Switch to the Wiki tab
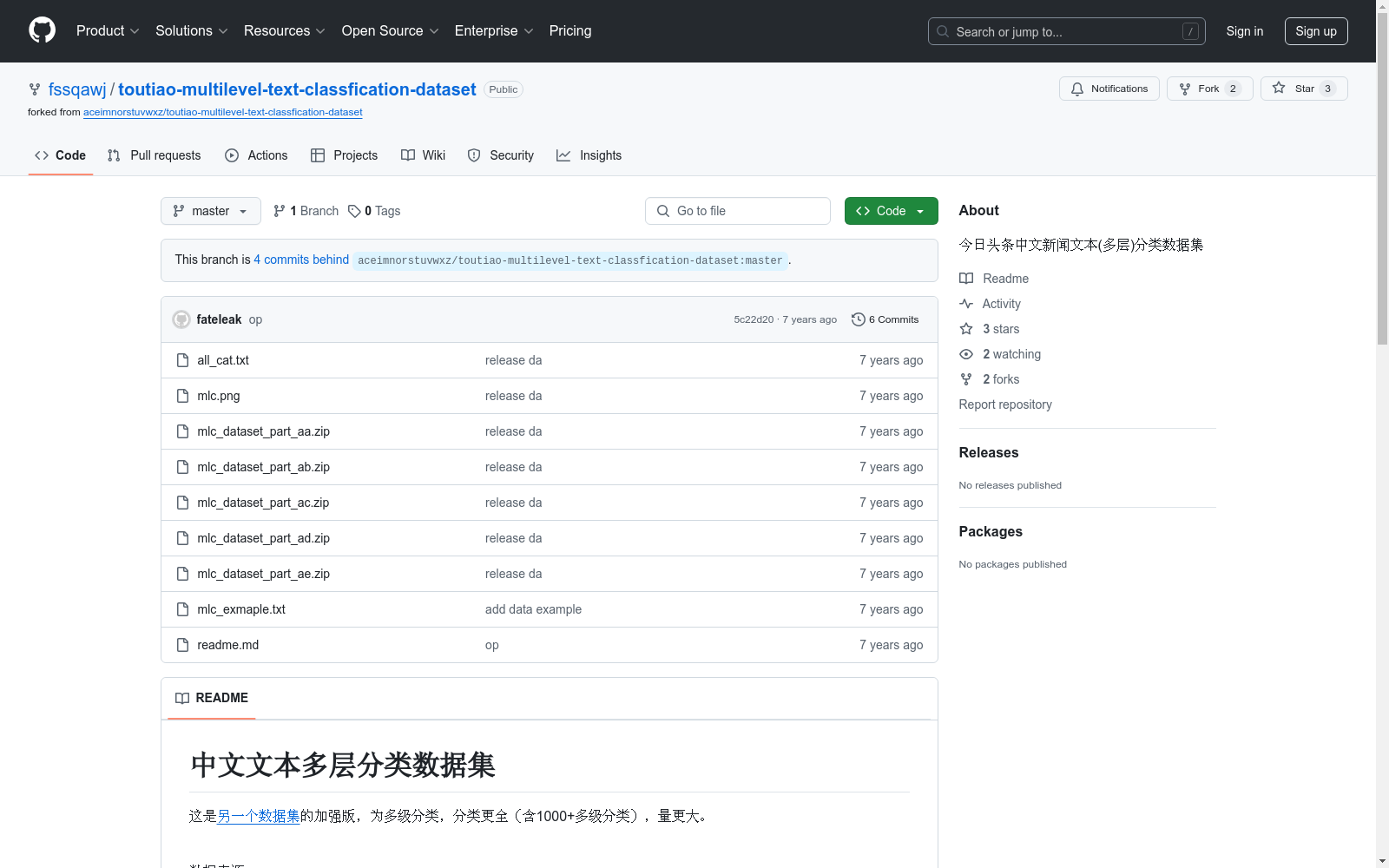 (424, 155)
